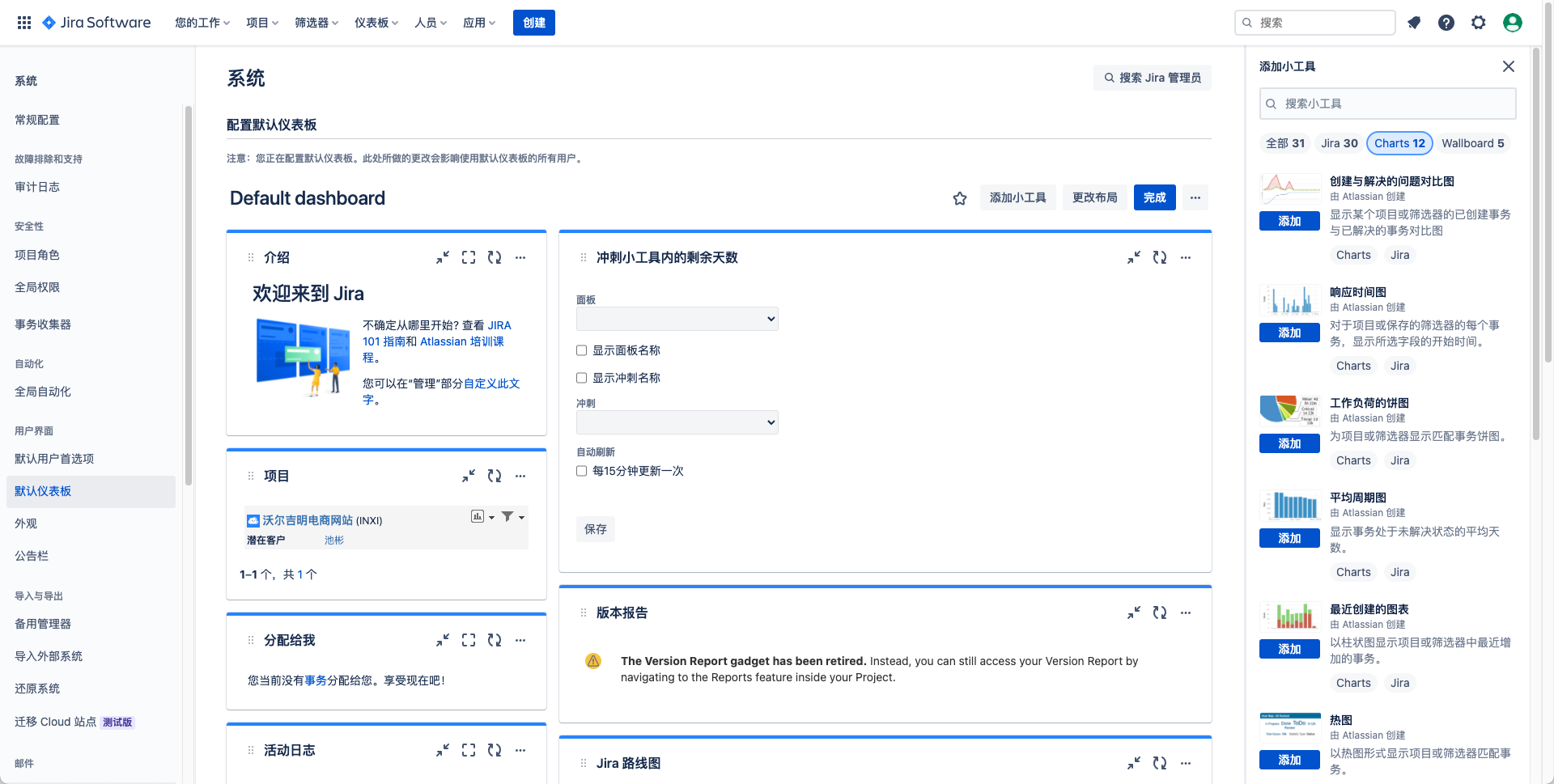The height and width of the screenshot is (784, 1554).
Task: Star the Default dashboard as favorite
Action: point(960,198)
